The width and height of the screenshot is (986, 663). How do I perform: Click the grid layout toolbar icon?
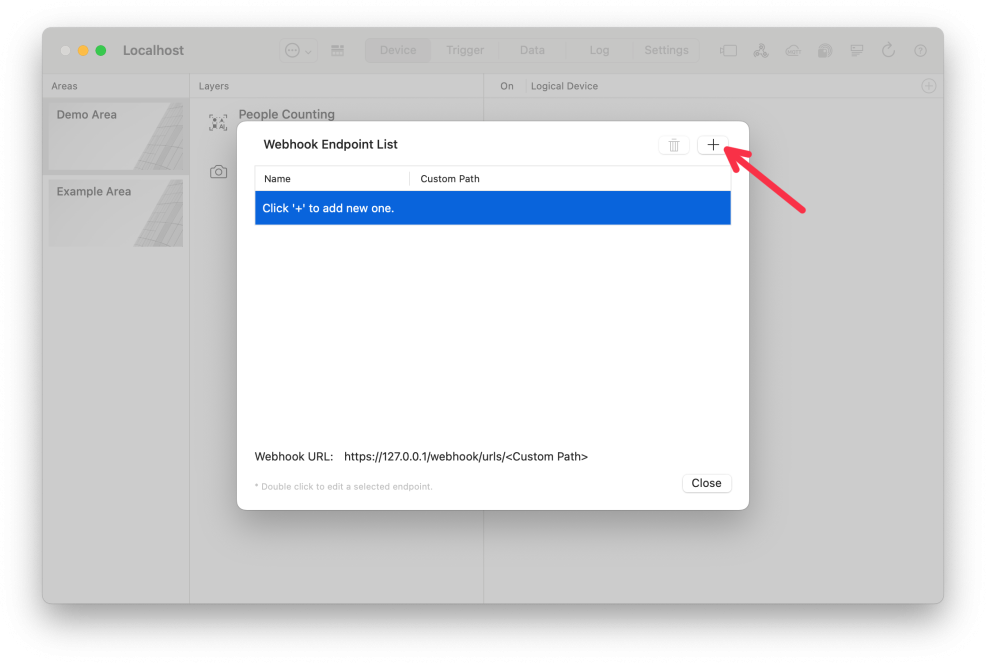[x=338, y=50]
